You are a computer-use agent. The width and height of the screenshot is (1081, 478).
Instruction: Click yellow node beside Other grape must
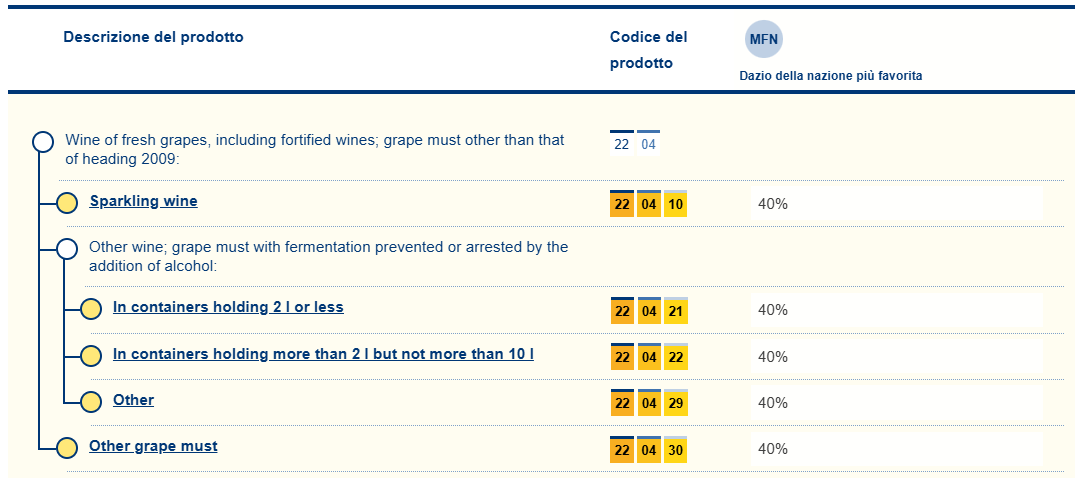[x=67, y=448]
